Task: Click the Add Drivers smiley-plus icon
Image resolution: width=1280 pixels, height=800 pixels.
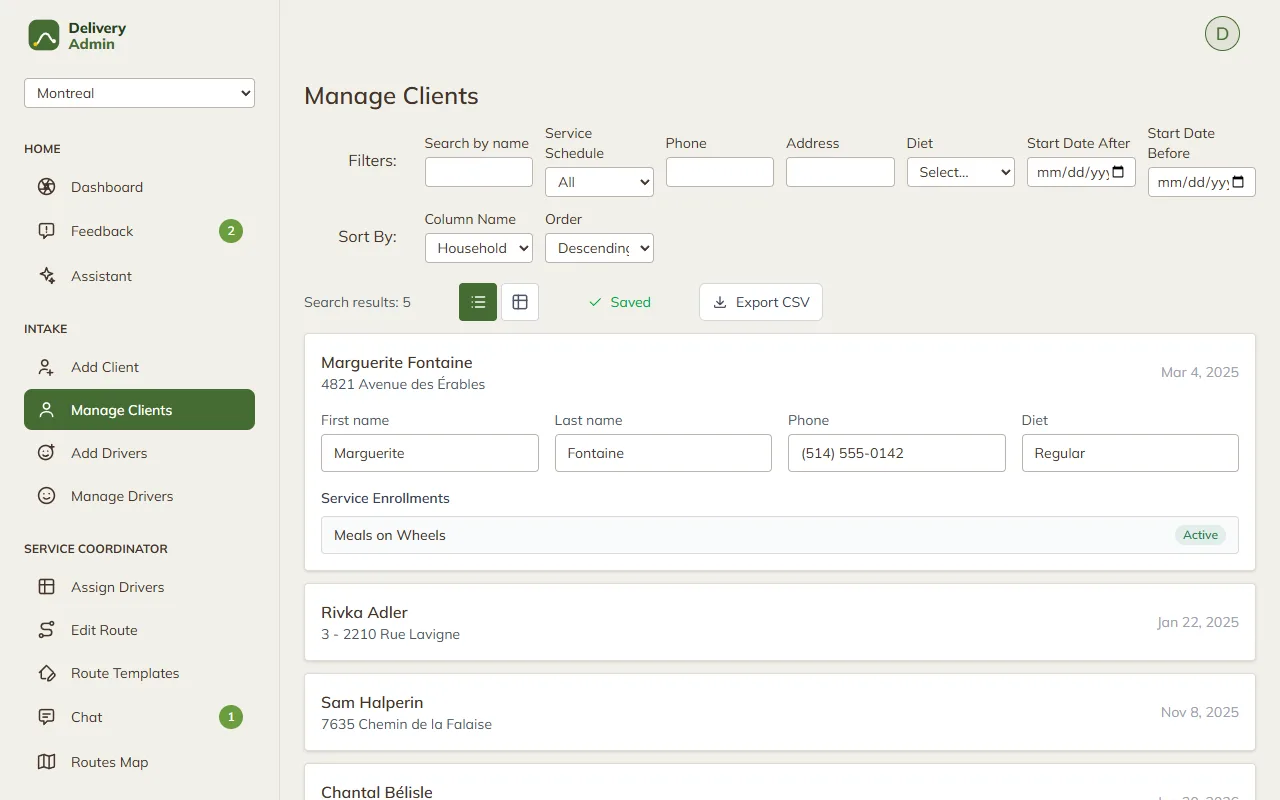Action: coord(46,453)
